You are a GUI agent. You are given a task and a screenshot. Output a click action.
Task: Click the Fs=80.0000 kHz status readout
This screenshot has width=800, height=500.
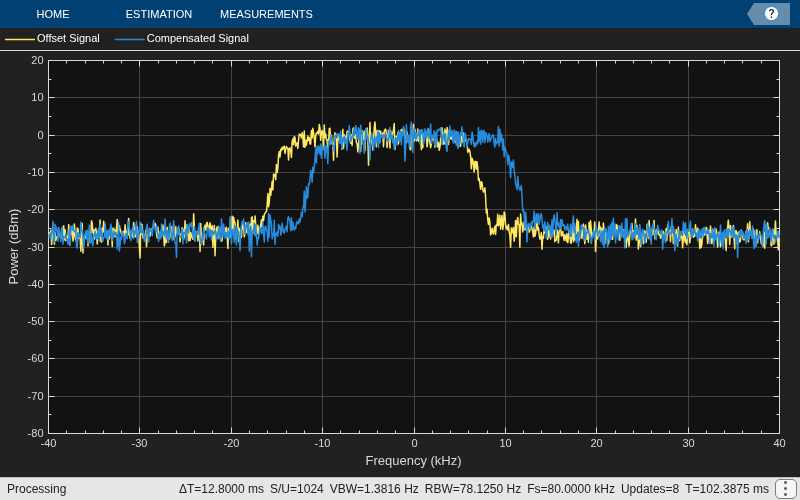coord(570,489)
